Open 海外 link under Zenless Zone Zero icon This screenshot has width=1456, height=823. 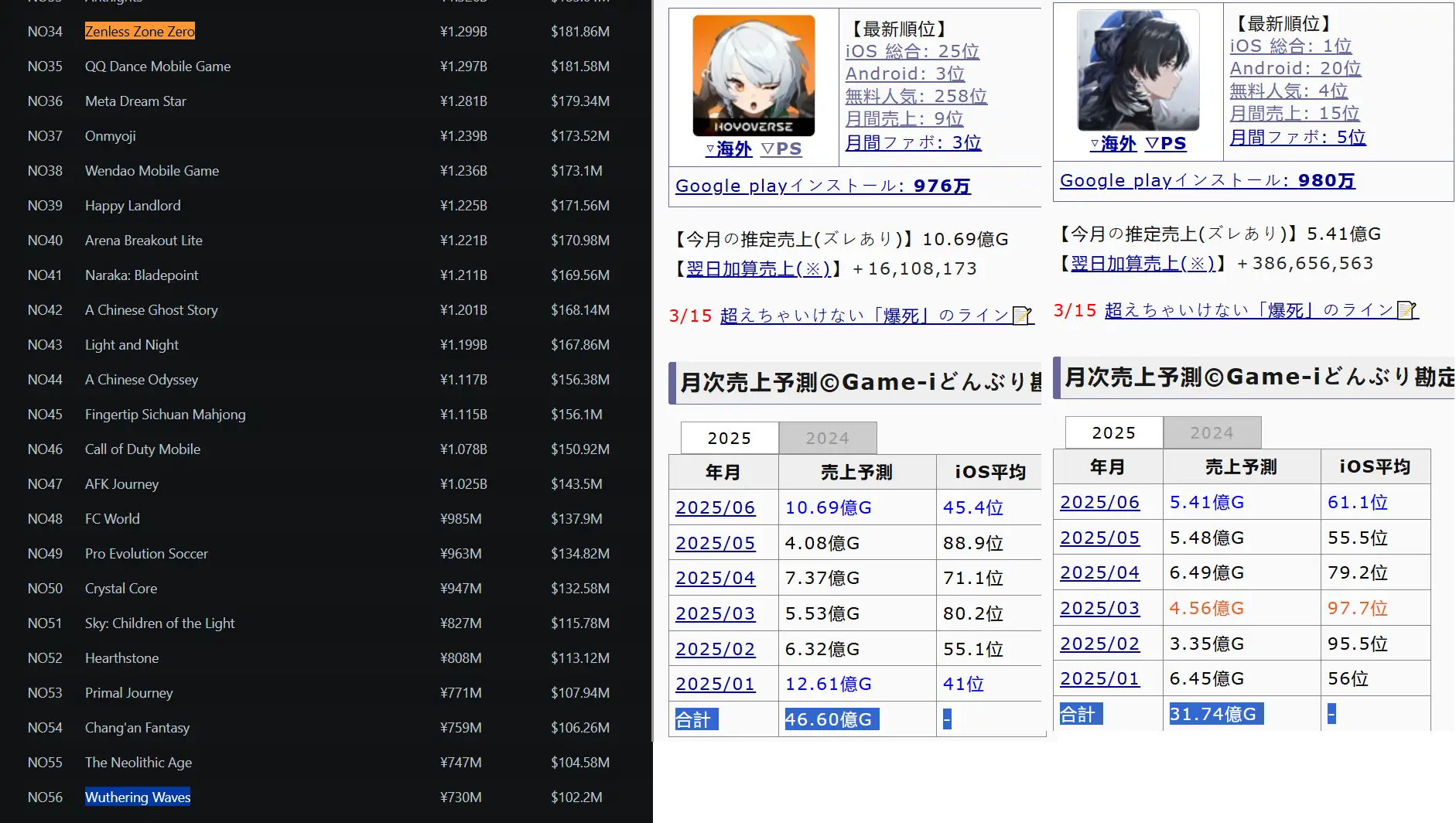729,149
